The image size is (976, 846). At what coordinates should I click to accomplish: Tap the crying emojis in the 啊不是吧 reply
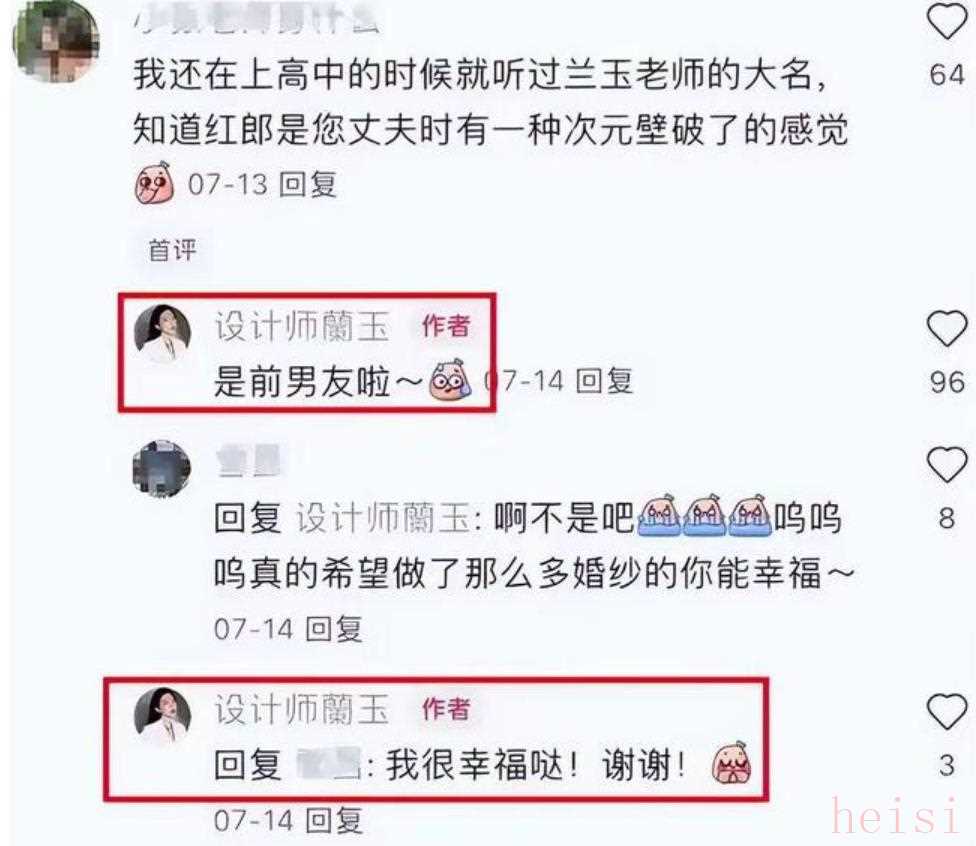704,515
